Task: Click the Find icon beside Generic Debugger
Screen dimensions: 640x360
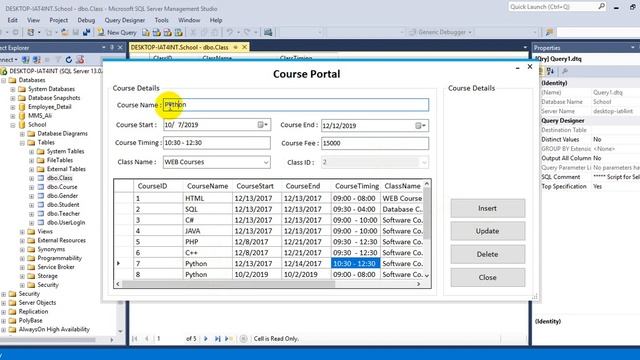Action: pyautogui.click(x=549, y=32)
